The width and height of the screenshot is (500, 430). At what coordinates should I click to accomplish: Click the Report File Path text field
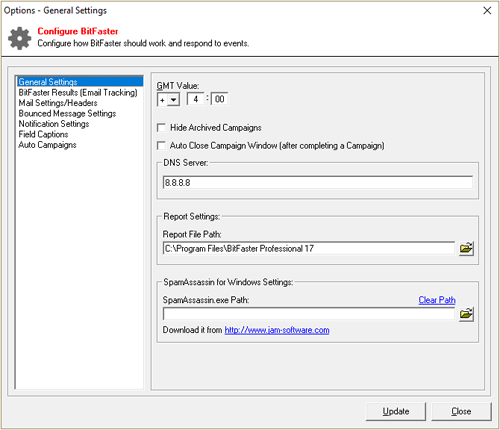pyautogui.click(x=309, y=248)
